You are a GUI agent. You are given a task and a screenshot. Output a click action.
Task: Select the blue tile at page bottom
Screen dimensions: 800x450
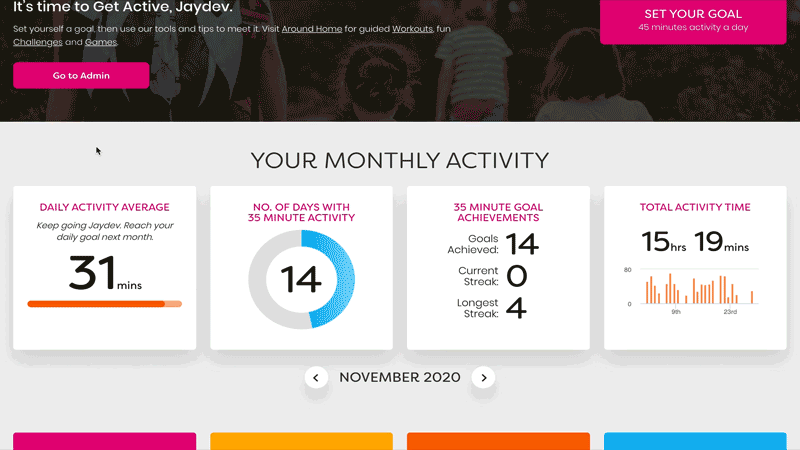[695, 441]
